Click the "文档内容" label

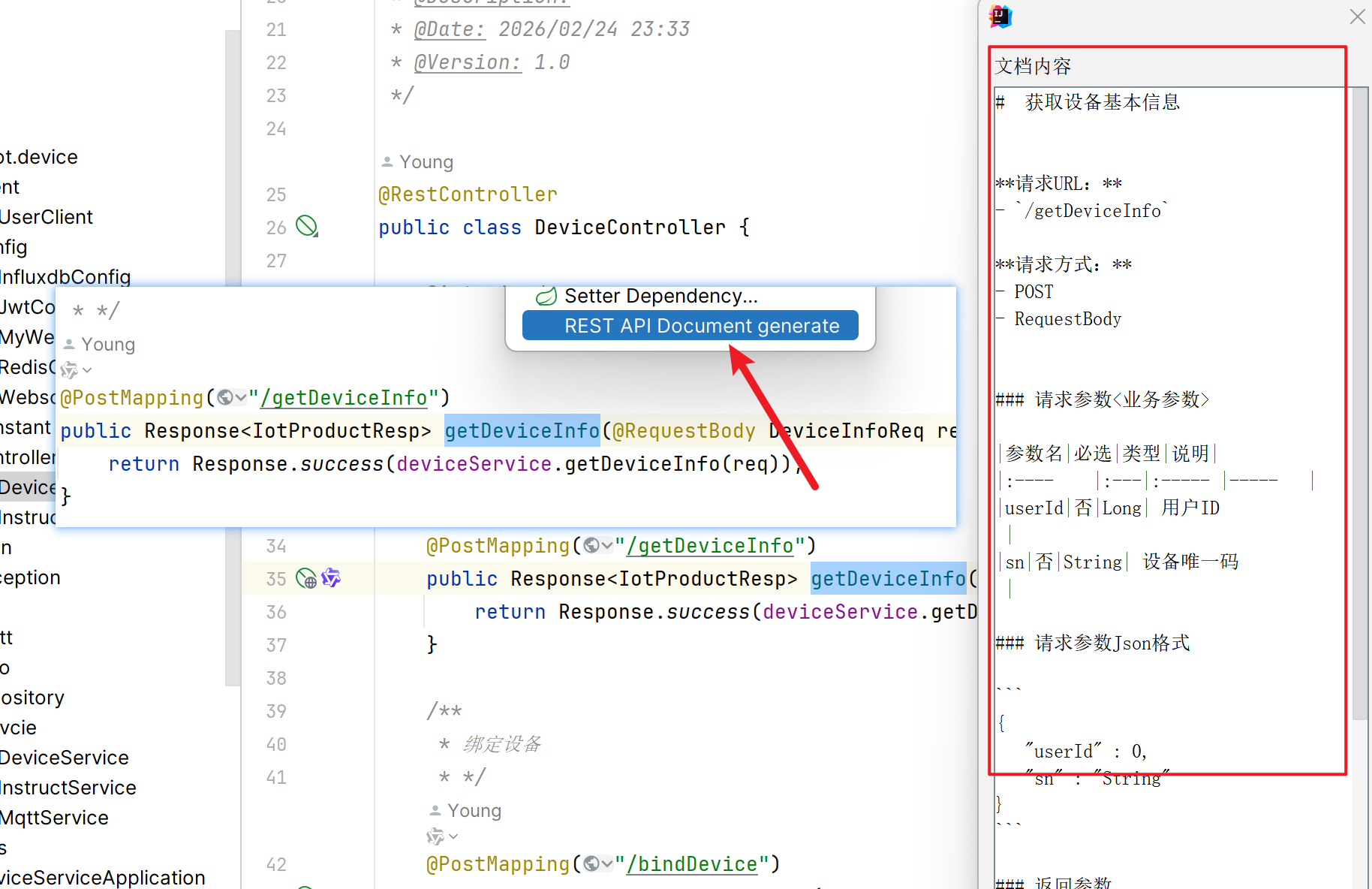1033,66
